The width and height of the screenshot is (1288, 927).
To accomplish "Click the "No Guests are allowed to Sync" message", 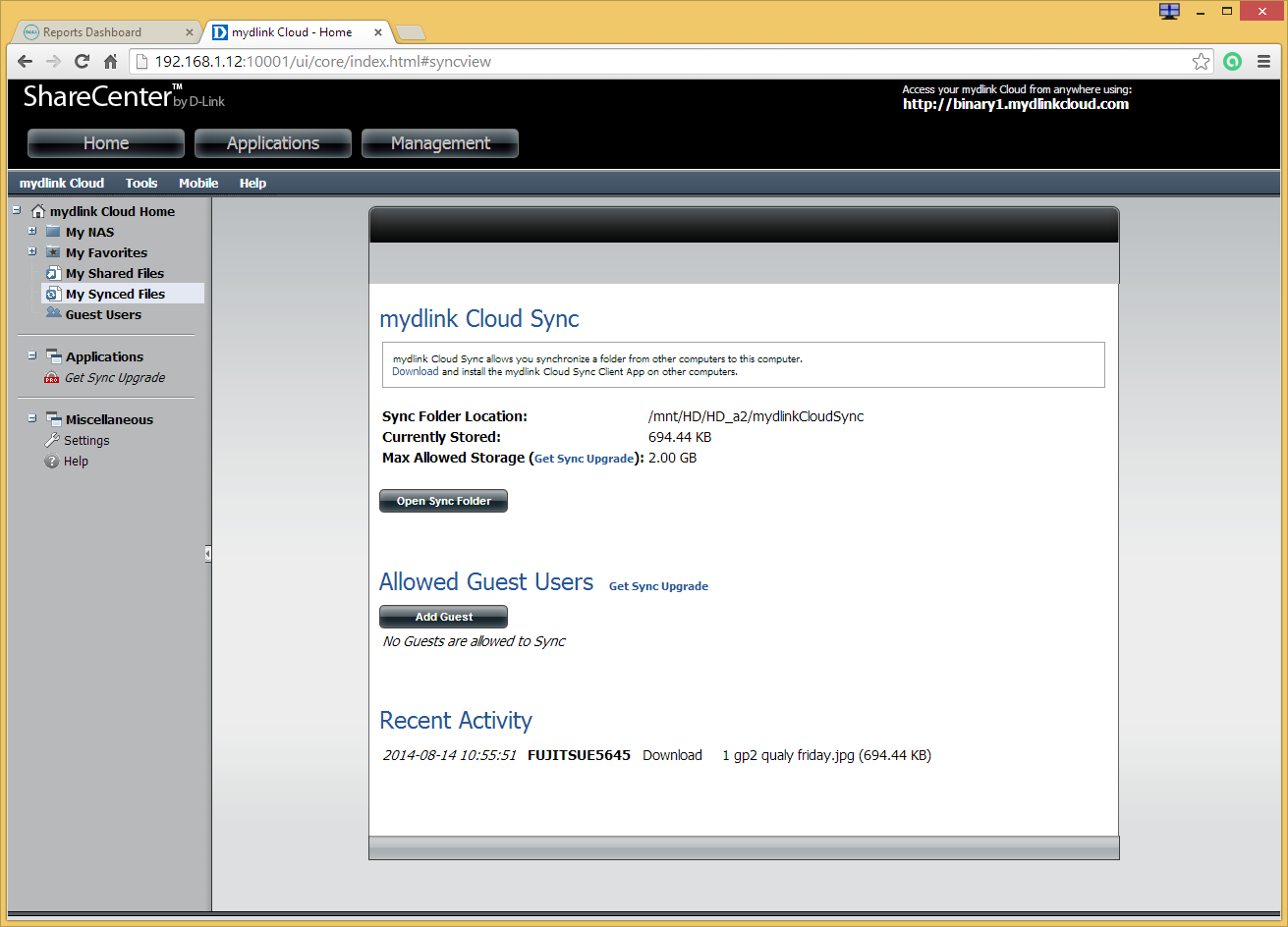I will 475,641.
